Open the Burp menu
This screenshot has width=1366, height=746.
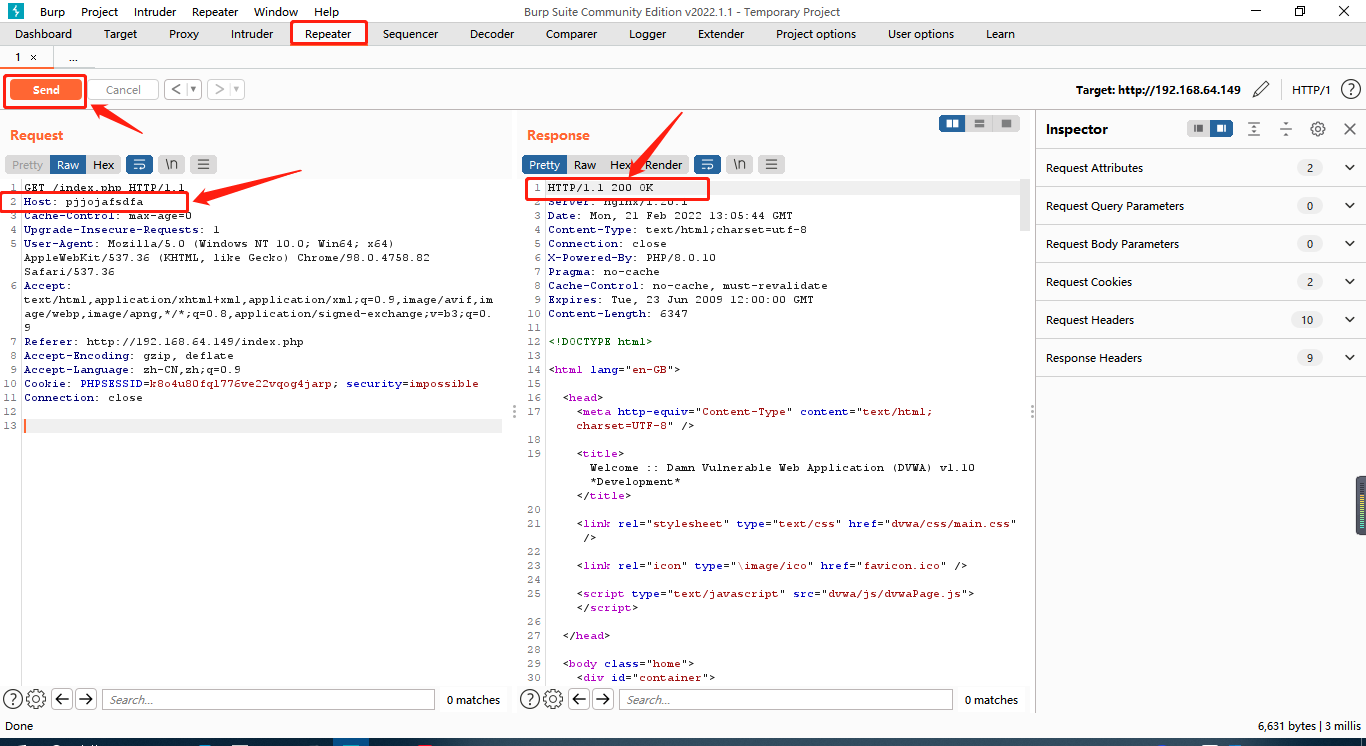[53, 12]
